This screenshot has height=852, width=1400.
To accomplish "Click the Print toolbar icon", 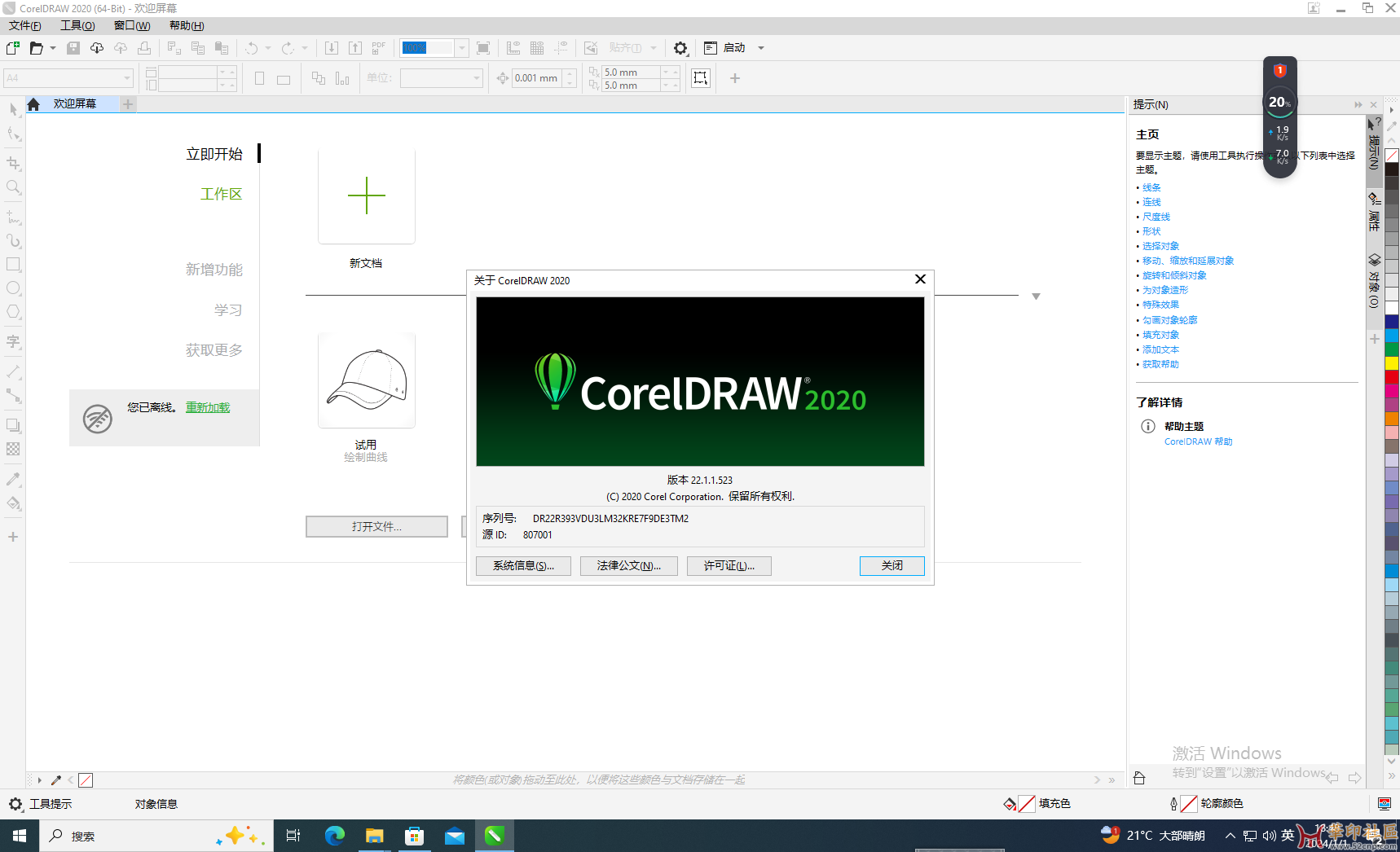I will tap(144, 48).
